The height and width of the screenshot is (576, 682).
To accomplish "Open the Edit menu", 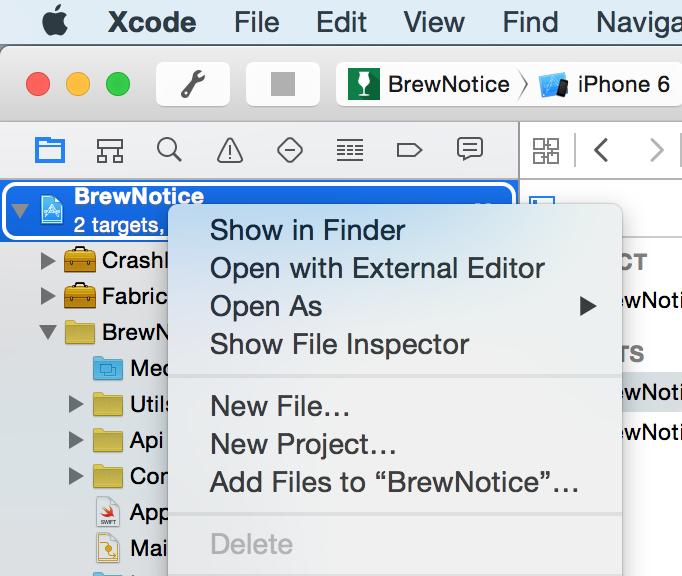I will (x=341, y=22).
